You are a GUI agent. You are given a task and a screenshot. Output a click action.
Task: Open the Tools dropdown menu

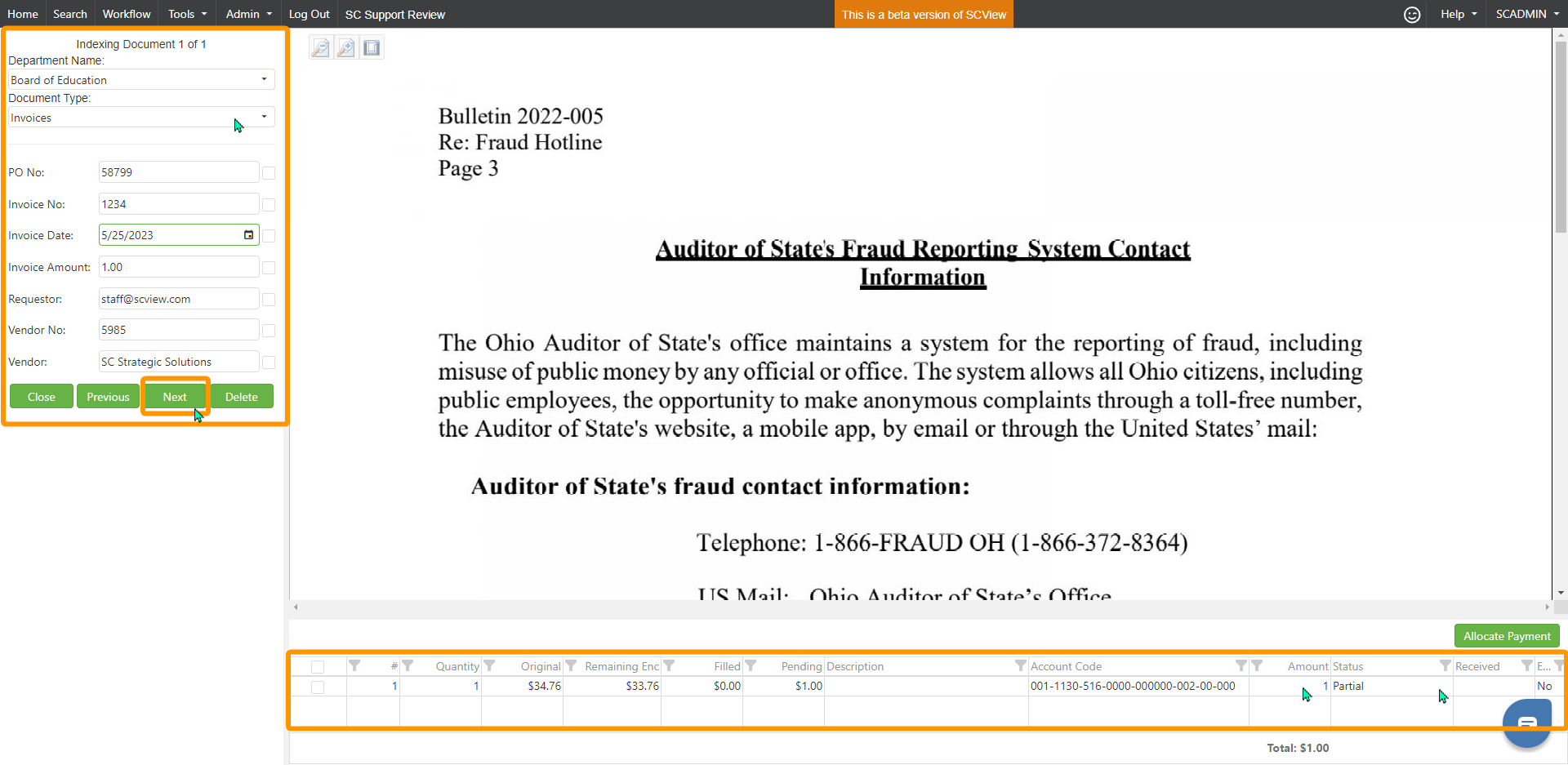pyautogui.click(x=187, y=14)
